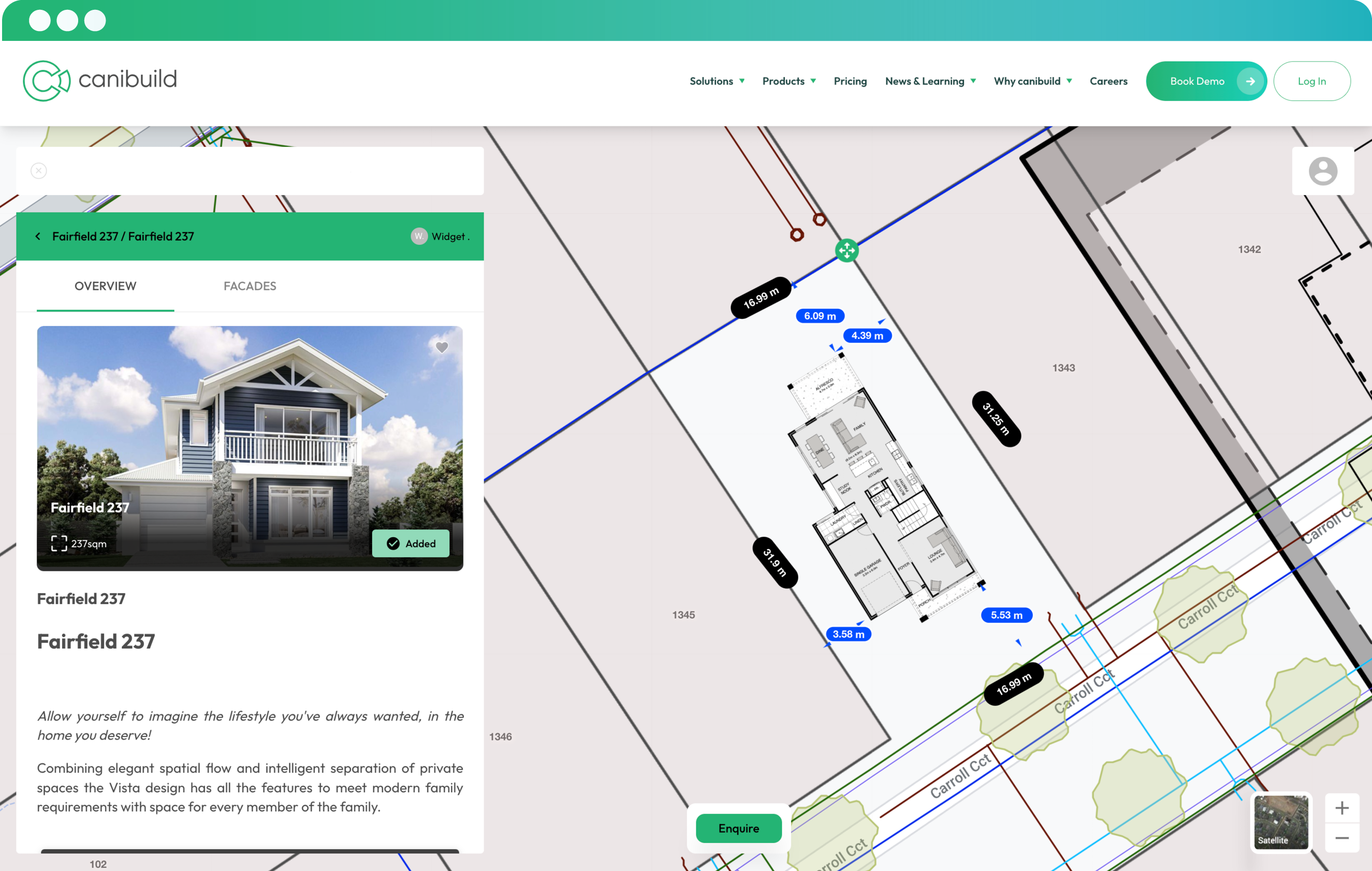Viewport: 1372px width, 871px height.
Task: Go back using the chevron beside Fairfield 237
Action: pyautogui.click(x=38, y=236)
